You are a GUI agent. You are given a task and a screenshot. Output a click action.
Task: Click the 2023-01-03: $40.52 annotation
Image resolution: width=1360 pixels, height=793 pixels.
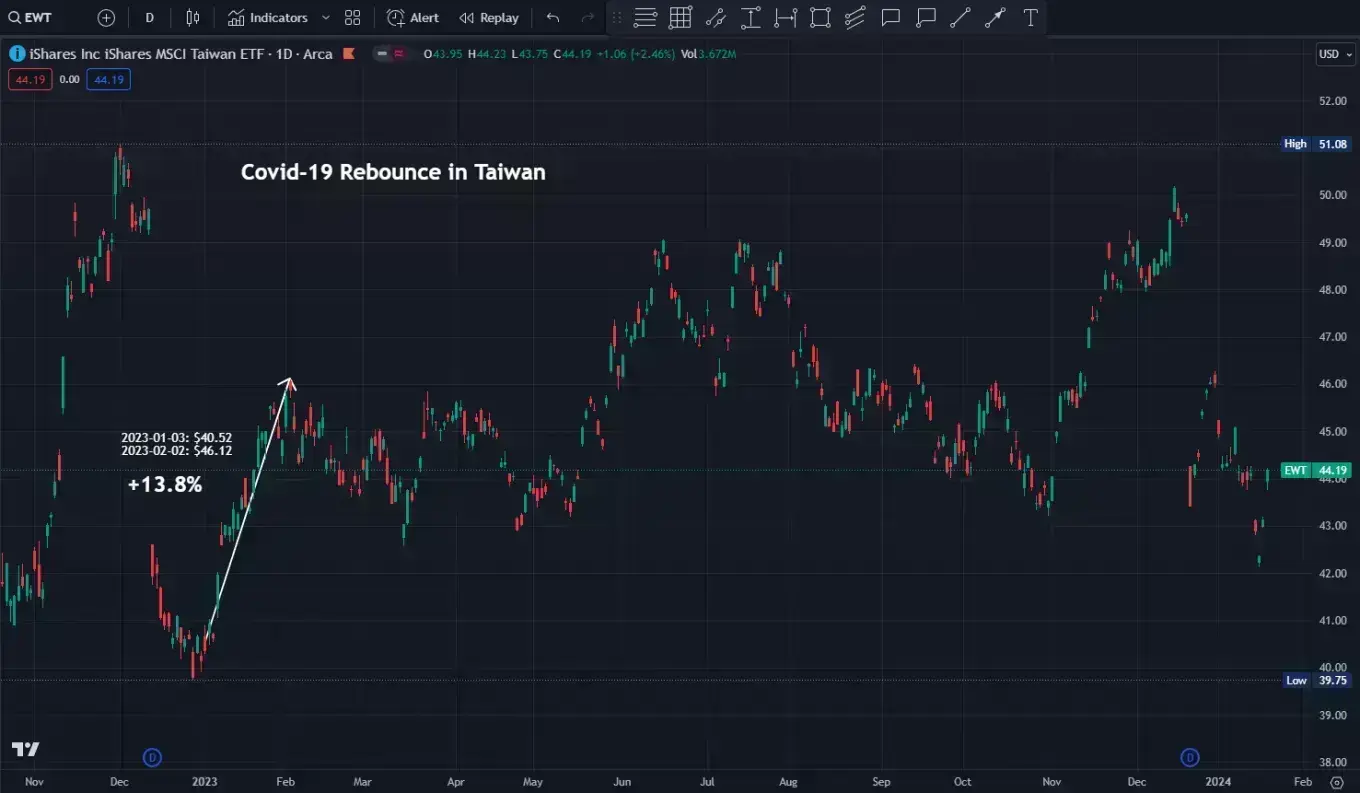(177, 438)
